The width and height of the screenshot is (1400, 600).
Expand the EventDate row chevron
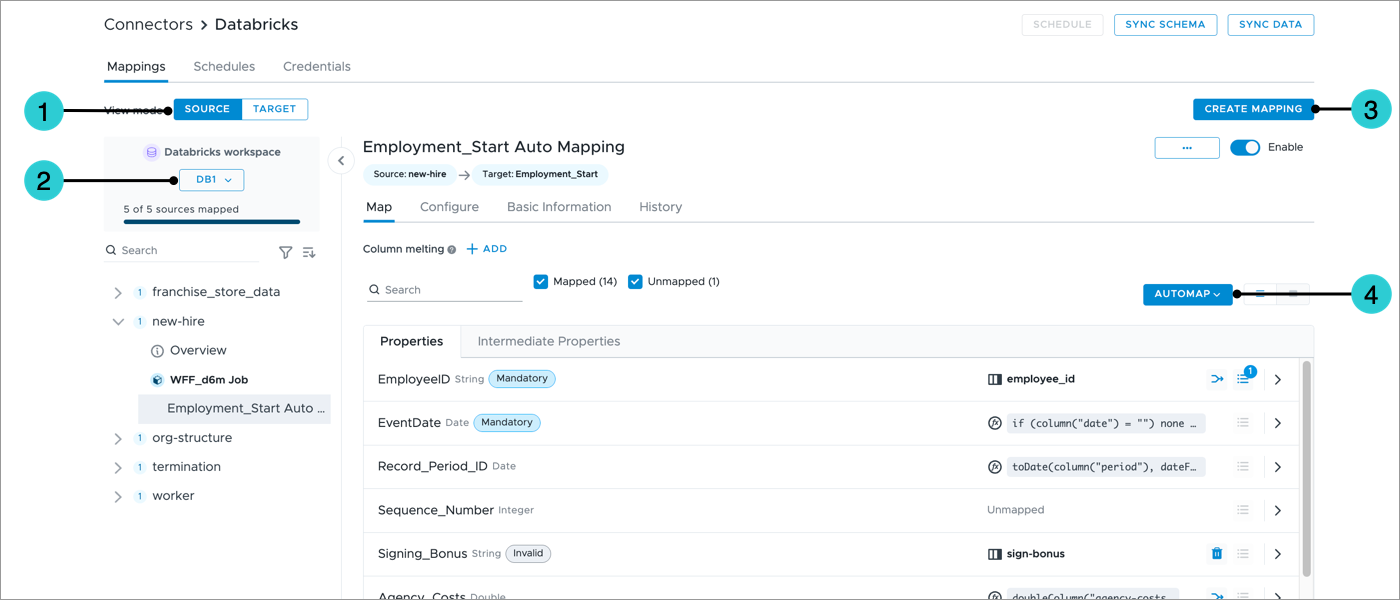coord(1278,423)
